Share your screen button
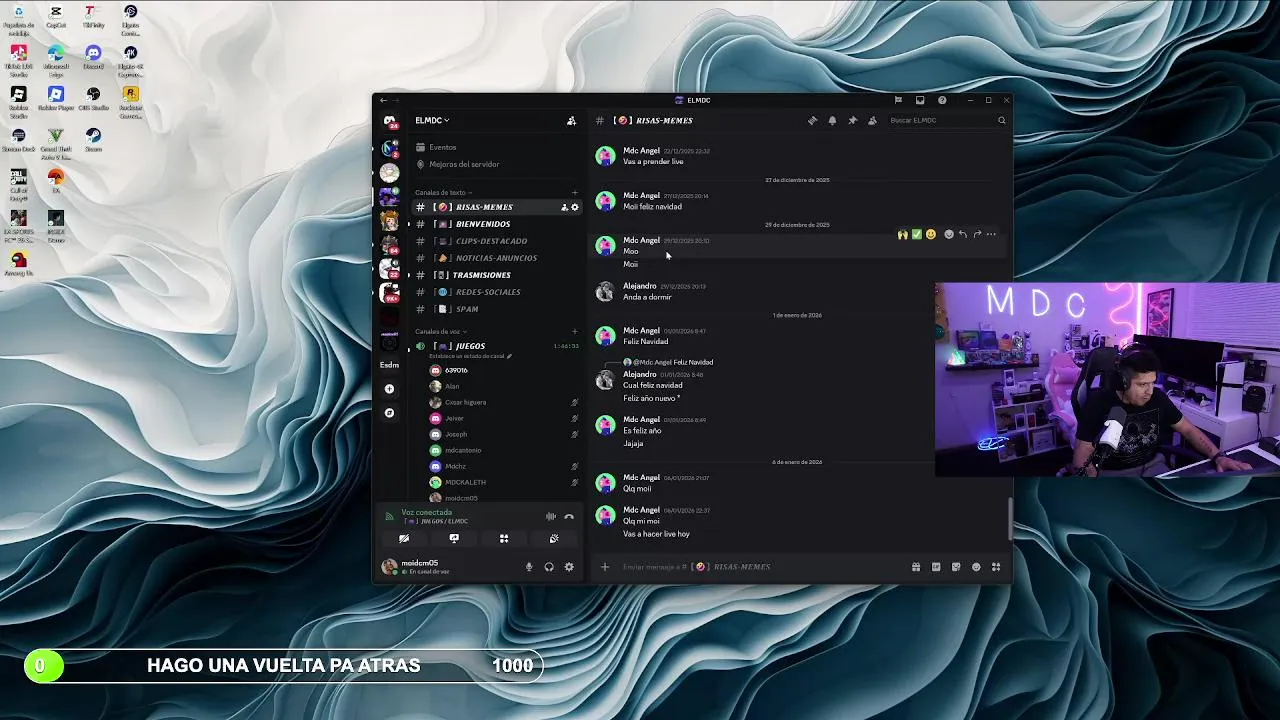Screen dimensions: 1280x720 click(454, 538)
